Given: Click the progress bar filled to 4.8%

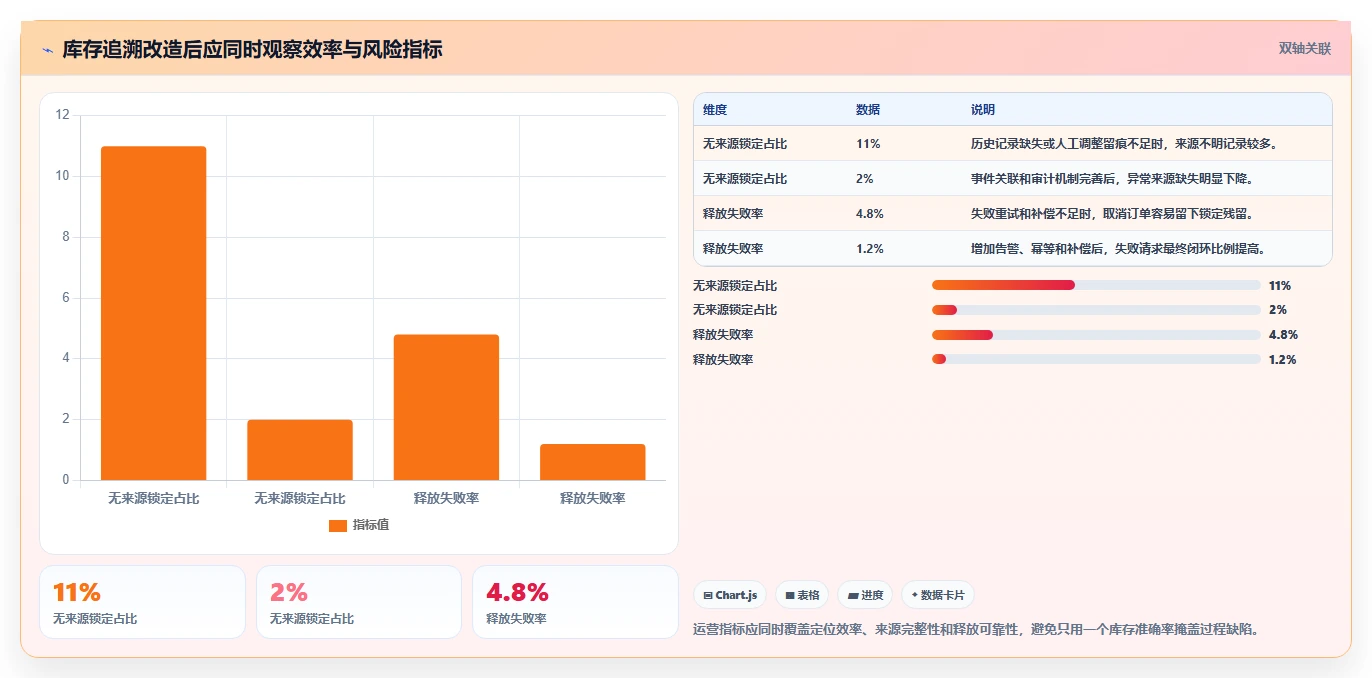Looking at the screenshot, I should (1096, 335).
